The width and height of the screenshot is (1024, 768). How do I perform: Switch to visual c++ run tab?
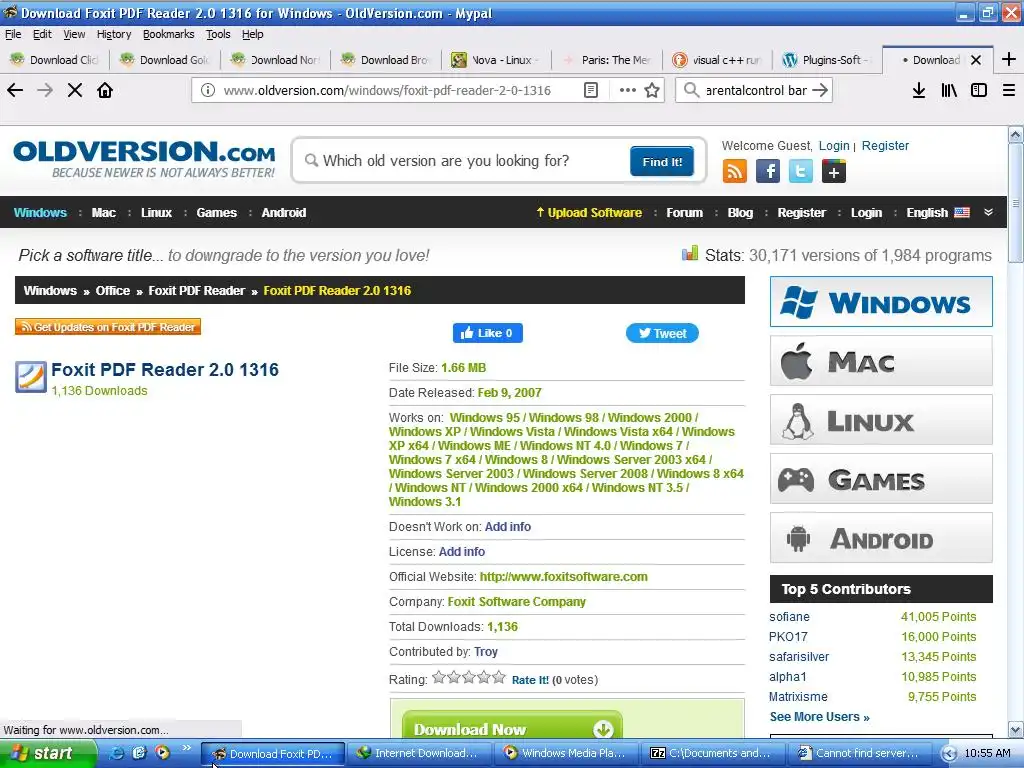click(x=716, y=60)
